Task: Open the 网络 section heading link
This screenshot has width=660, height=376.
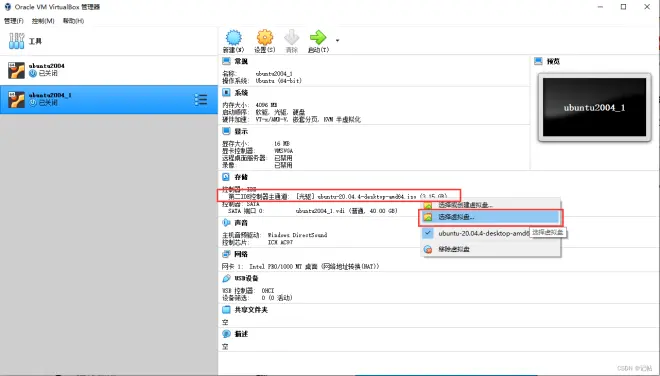Action: click(241, 254)
